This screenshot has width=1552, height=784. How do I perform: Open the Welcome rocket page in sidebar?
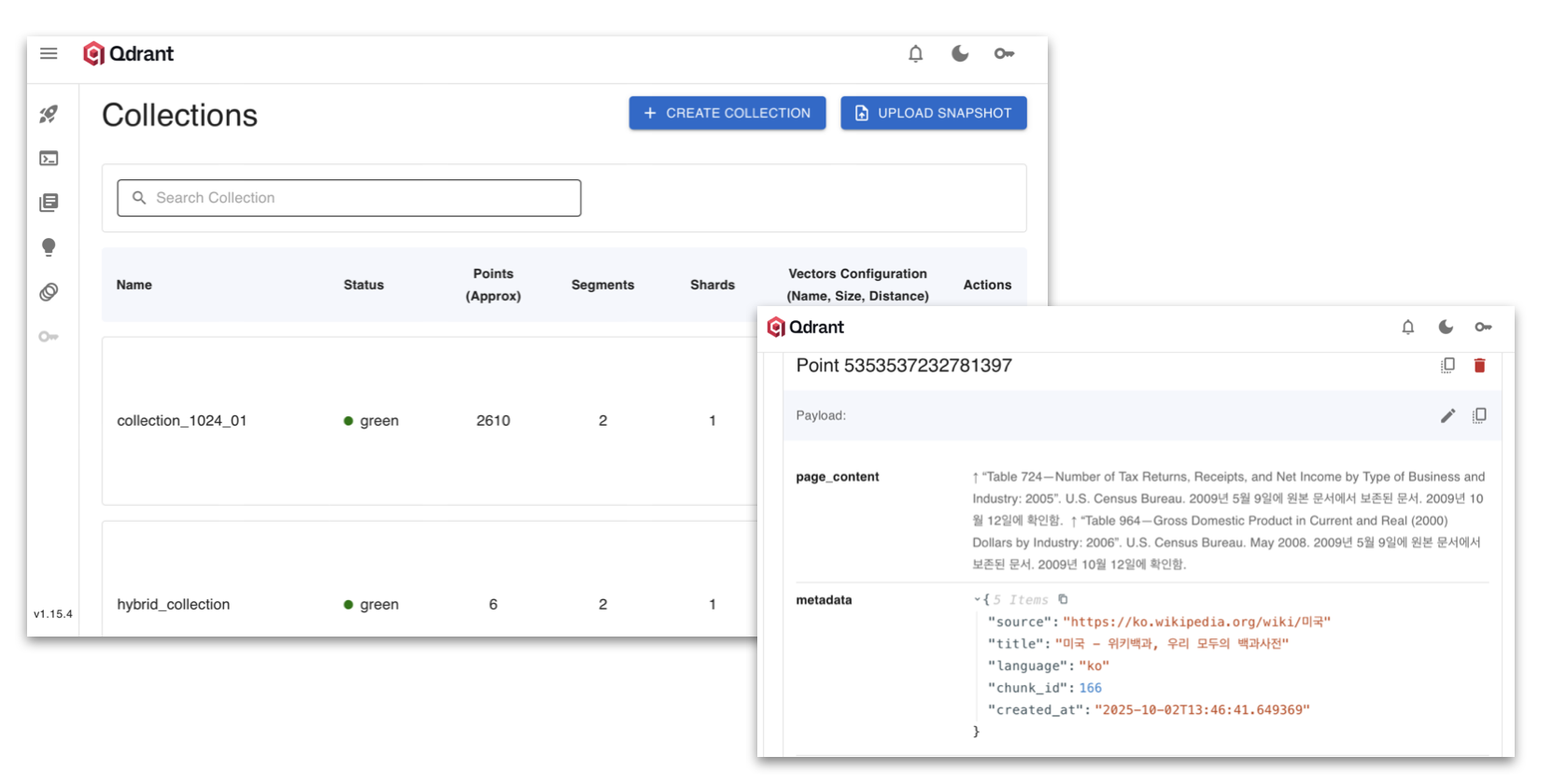[49, 114]
